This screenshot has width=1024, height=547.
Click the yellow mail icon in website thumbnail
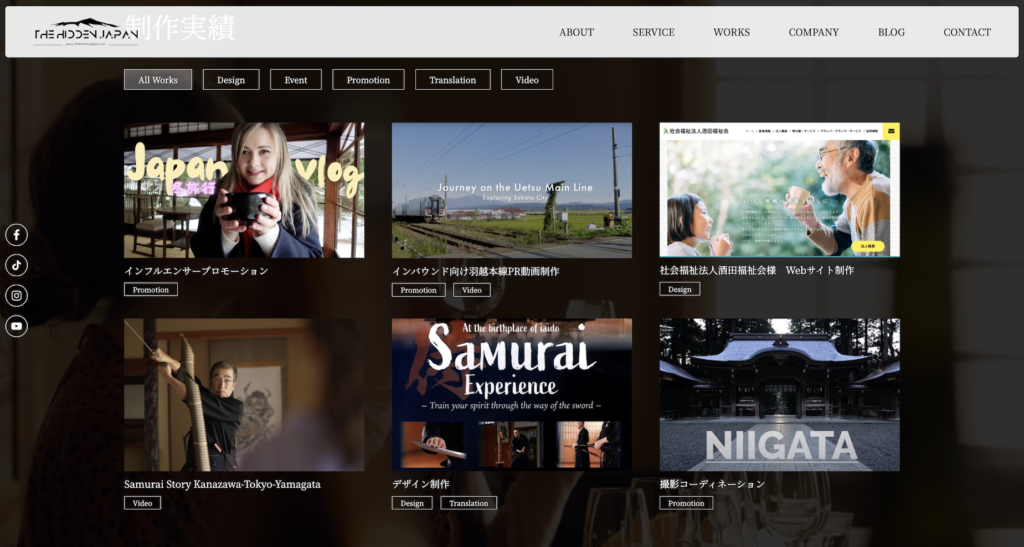(x=891, y=131)
